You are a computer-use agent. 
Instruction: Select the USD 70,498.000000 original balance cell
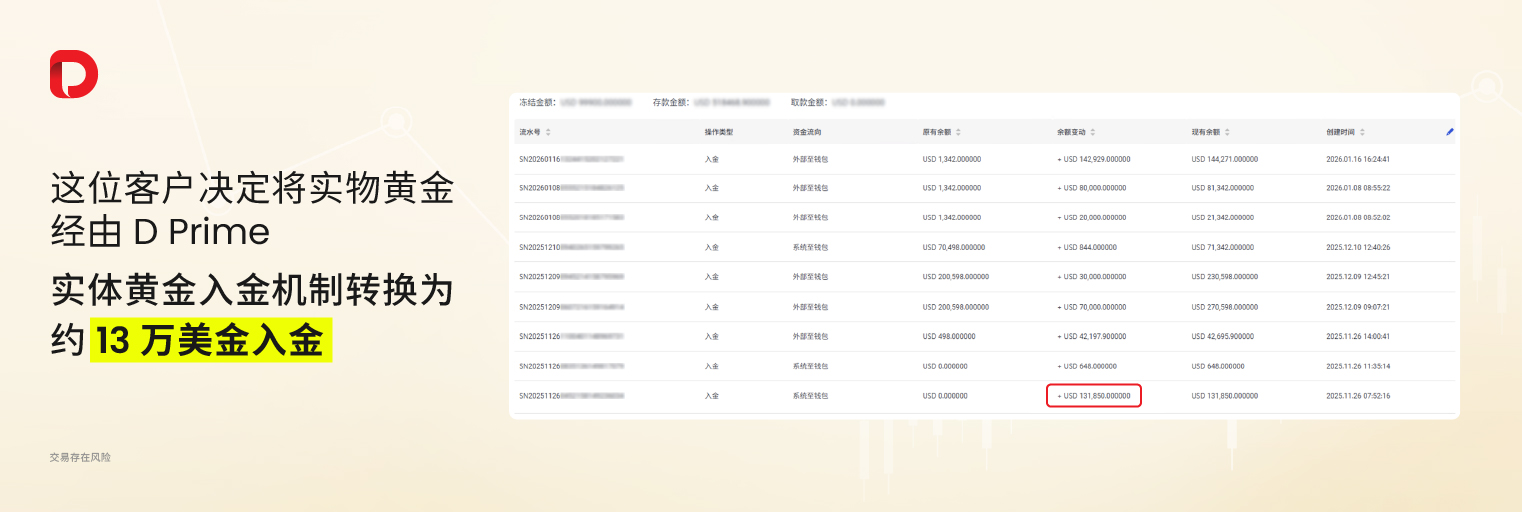953,247
